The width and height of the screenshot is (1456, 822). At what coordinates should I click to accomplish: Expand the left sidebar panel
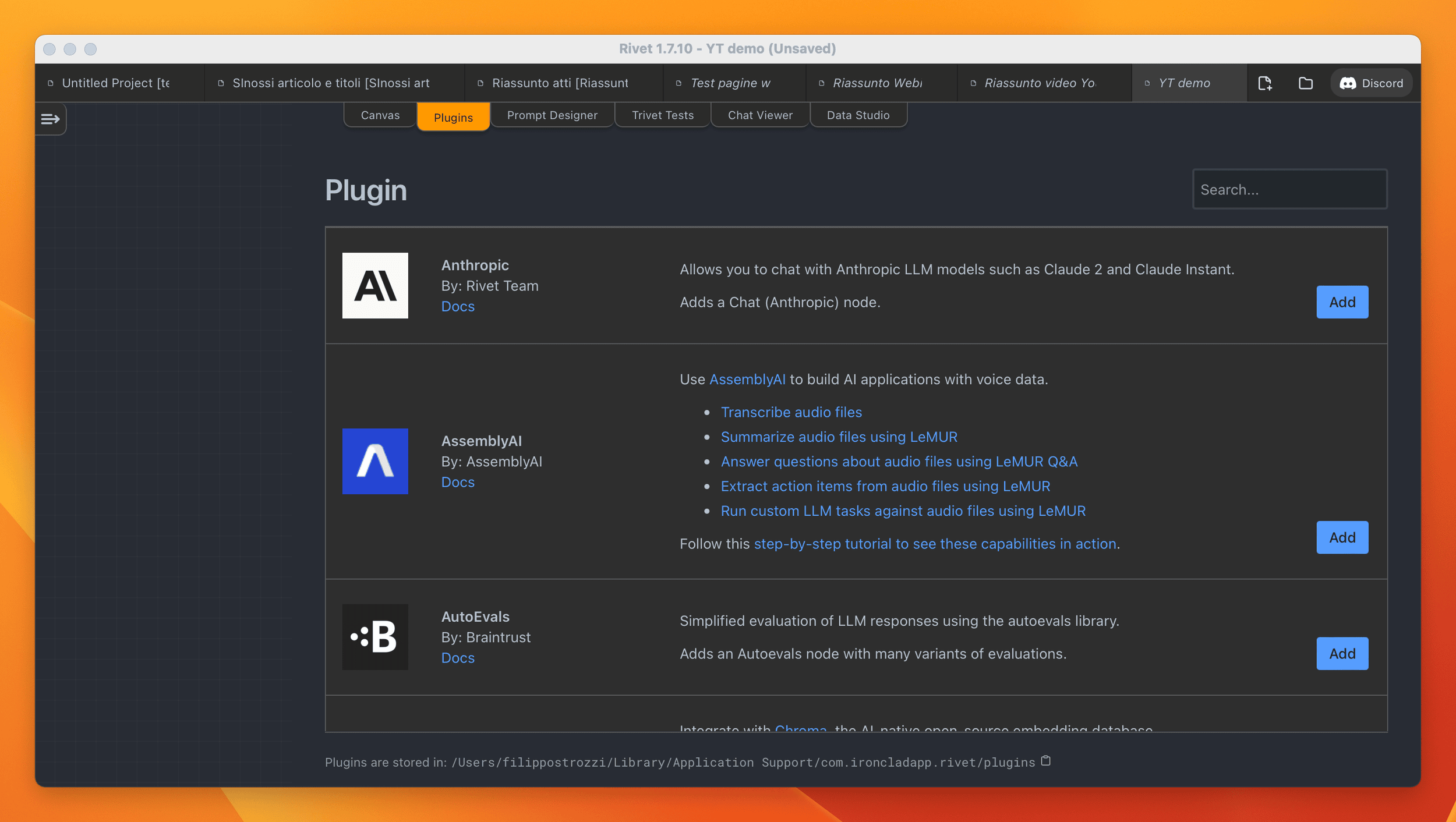coord(51,119)
